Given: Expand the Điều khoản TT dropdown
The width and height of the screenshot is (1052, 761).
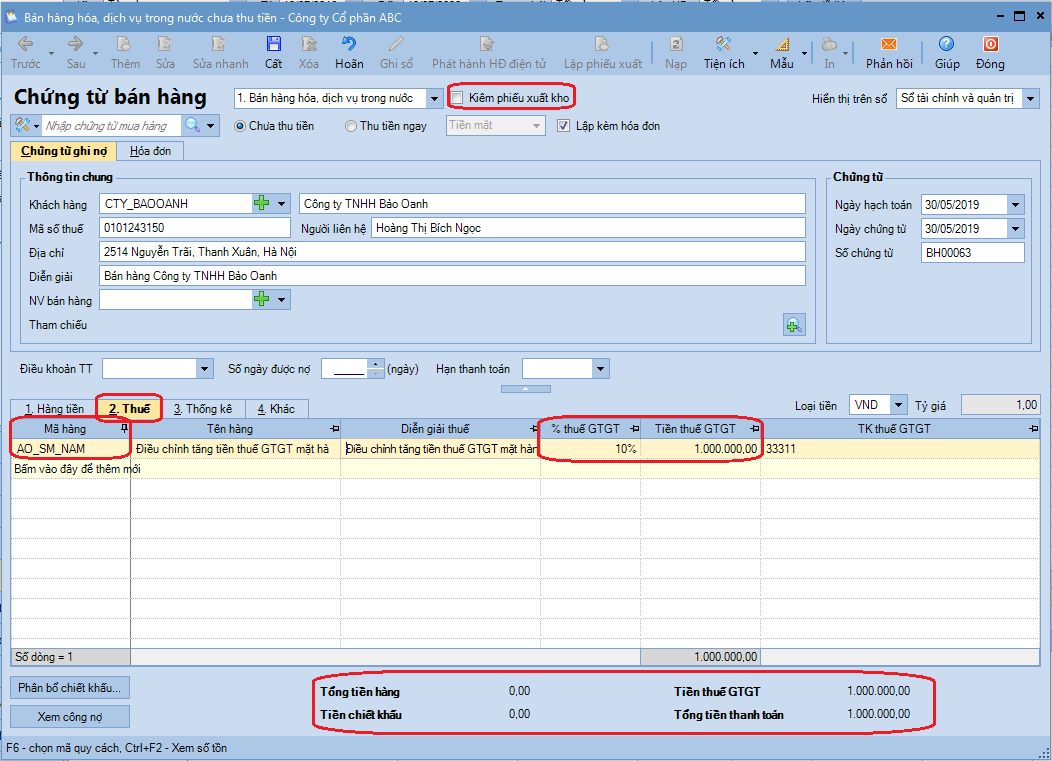Looking at the screenshot, I should (x=205, y=368).
